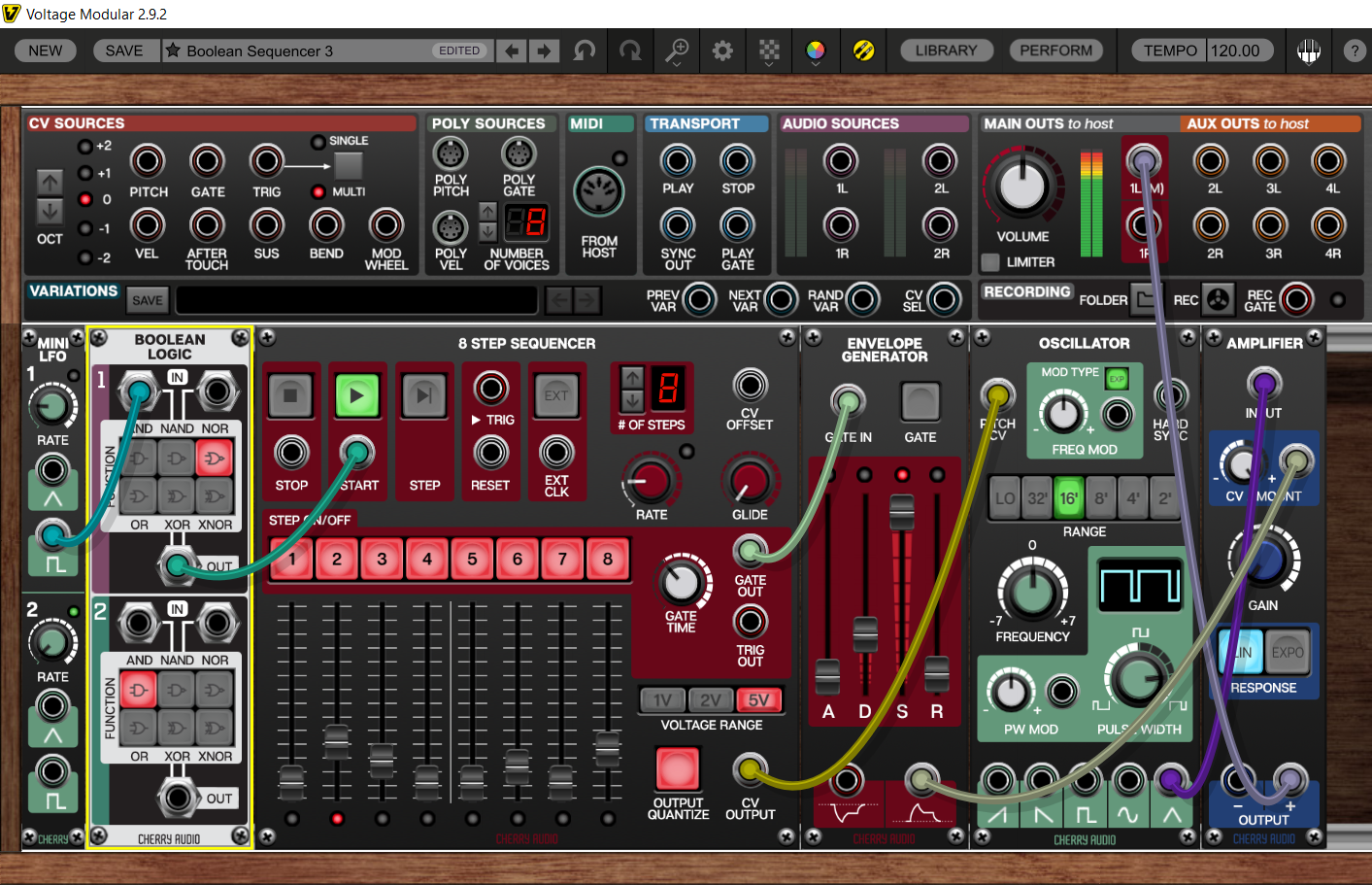
Task: Click octave up arrow in CV Sources
Action: [50, 182]
